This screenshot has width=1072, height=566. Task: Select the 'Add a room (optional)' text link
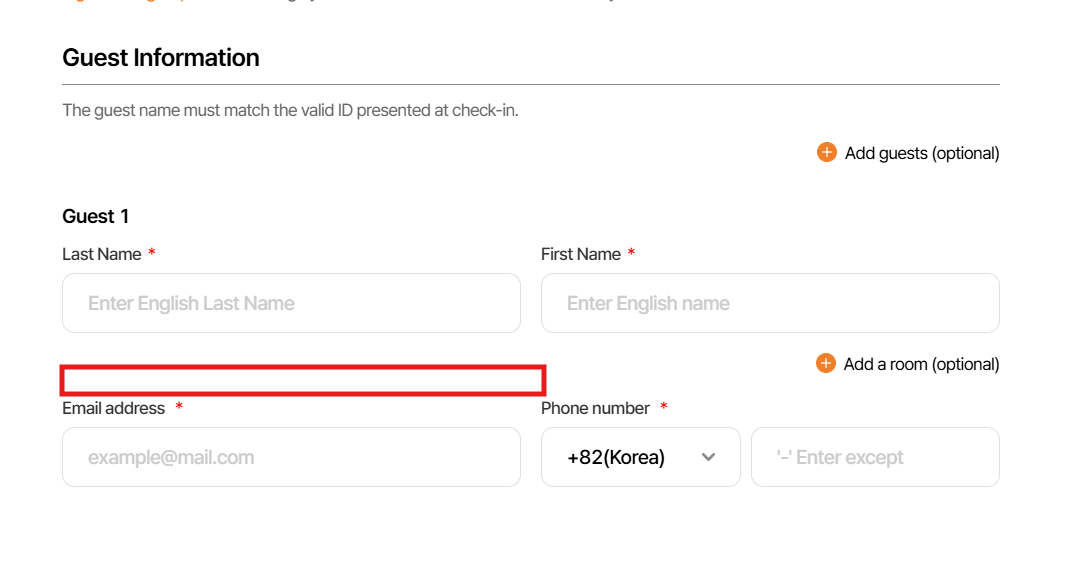(921, 364)
